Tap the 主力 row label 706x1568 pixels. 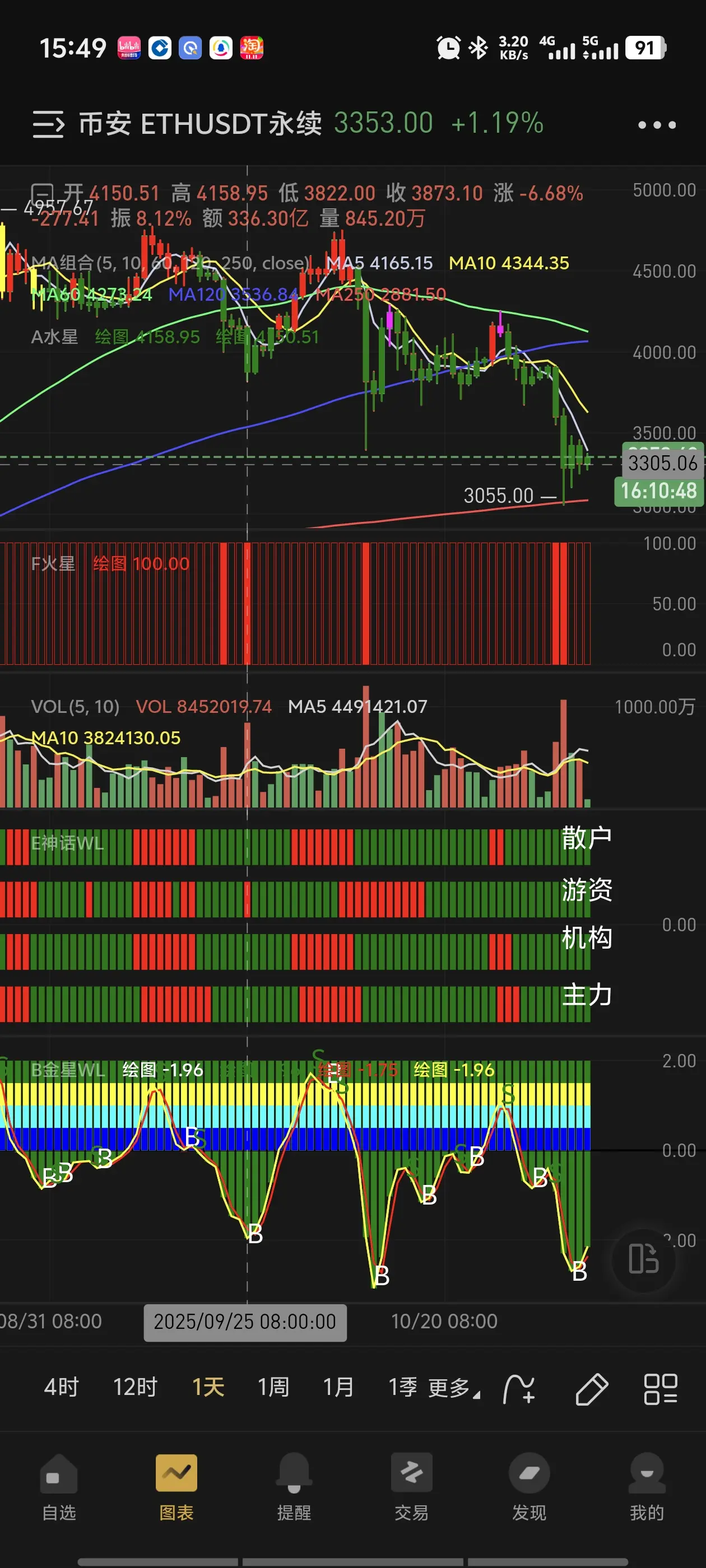point(587,995)
